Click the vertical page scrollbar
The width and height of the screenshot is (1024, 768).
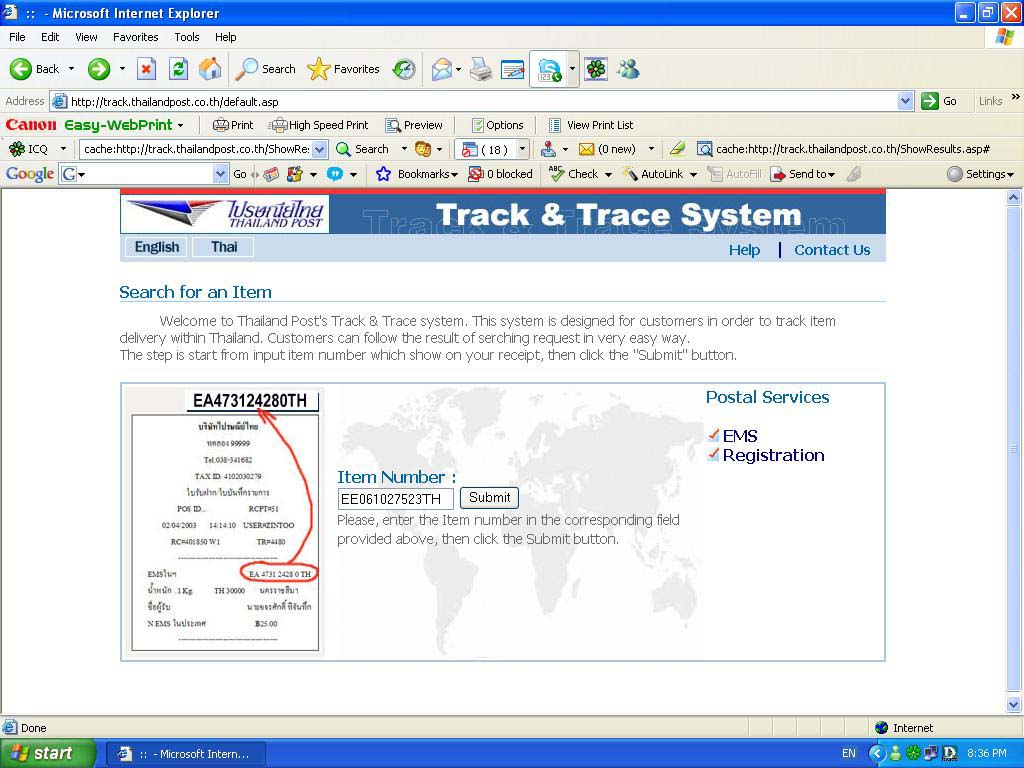(x=1014, y=448)
